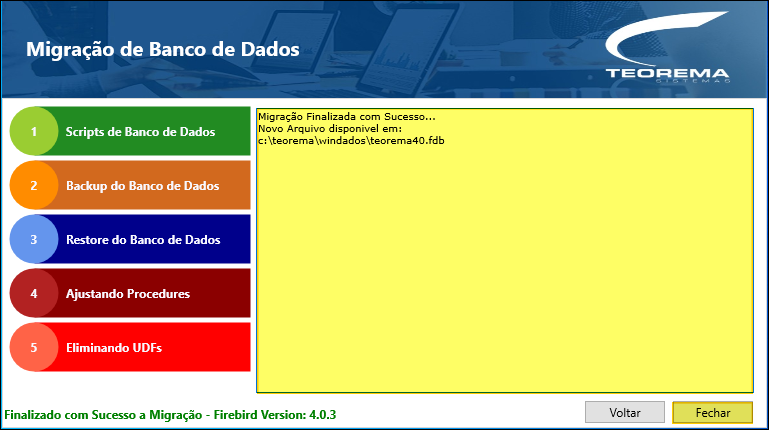Click the step 2 orange circle
This screenshot has width=769, height=430.
click(34, 185)
